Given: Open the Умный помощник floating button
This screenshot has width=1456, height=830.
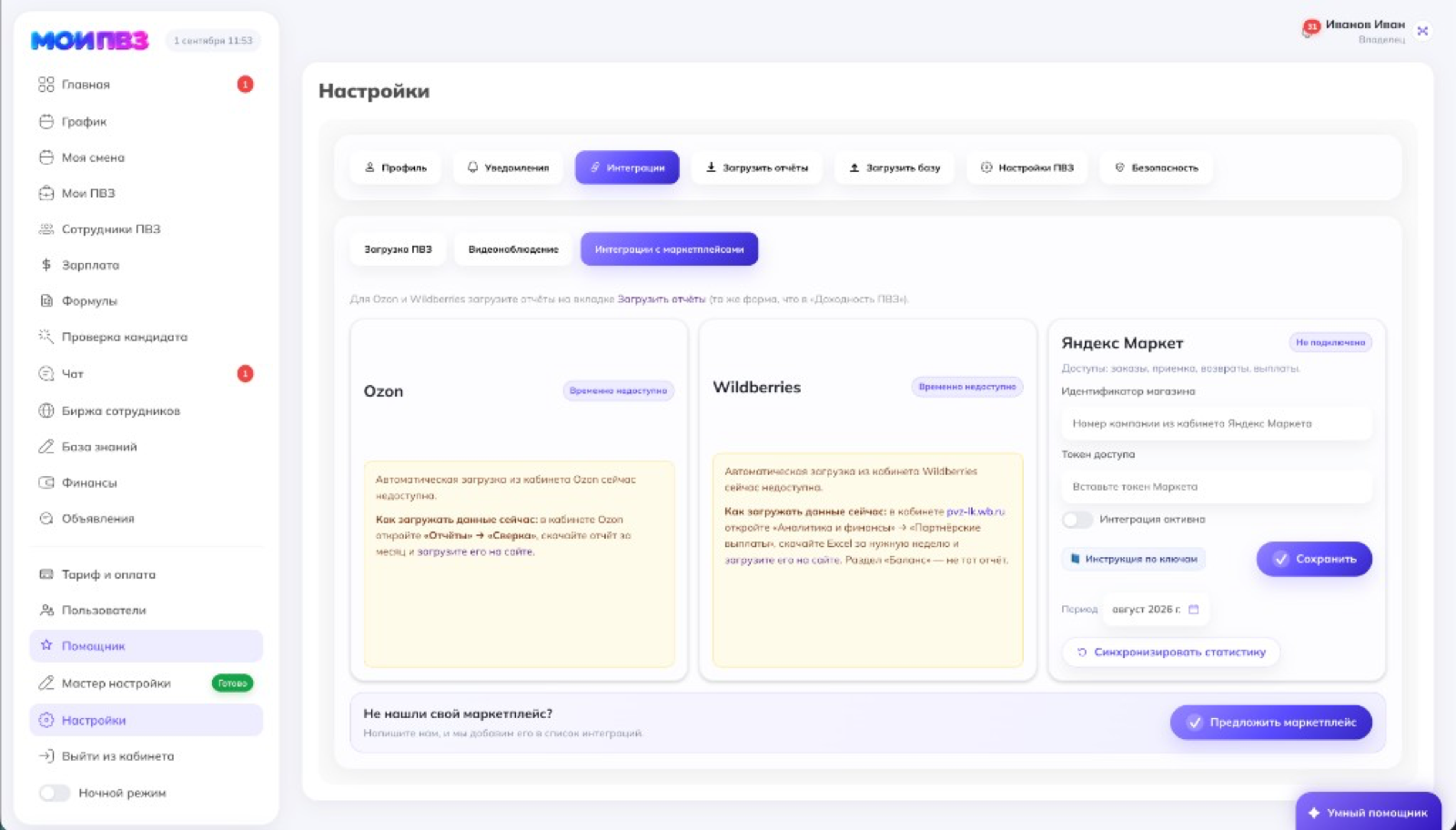Looking at the screenshot, I should [1369, 812].
